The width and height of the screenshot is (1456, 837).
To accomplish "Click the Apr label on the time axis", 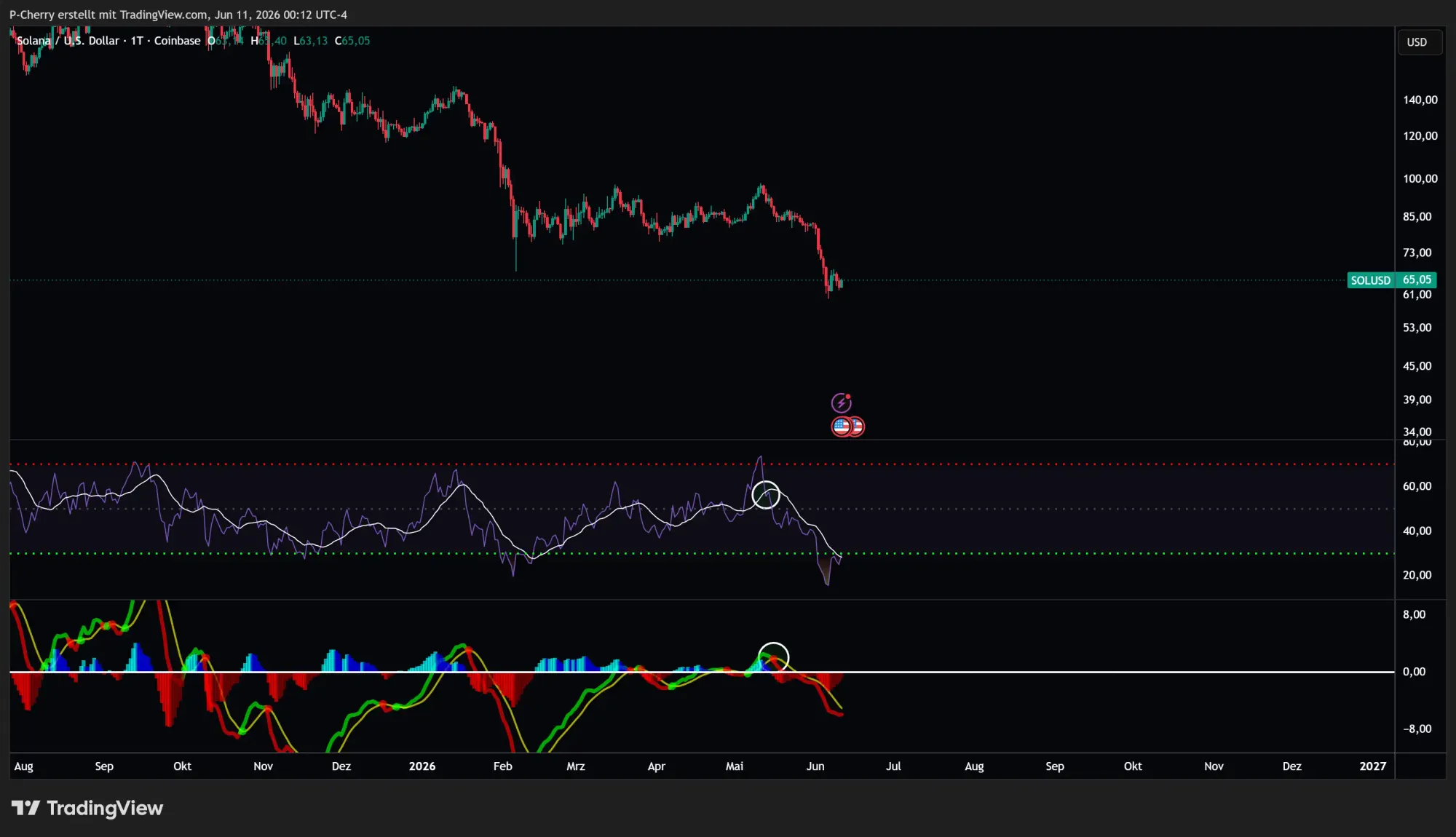I will tap(657, 766).
